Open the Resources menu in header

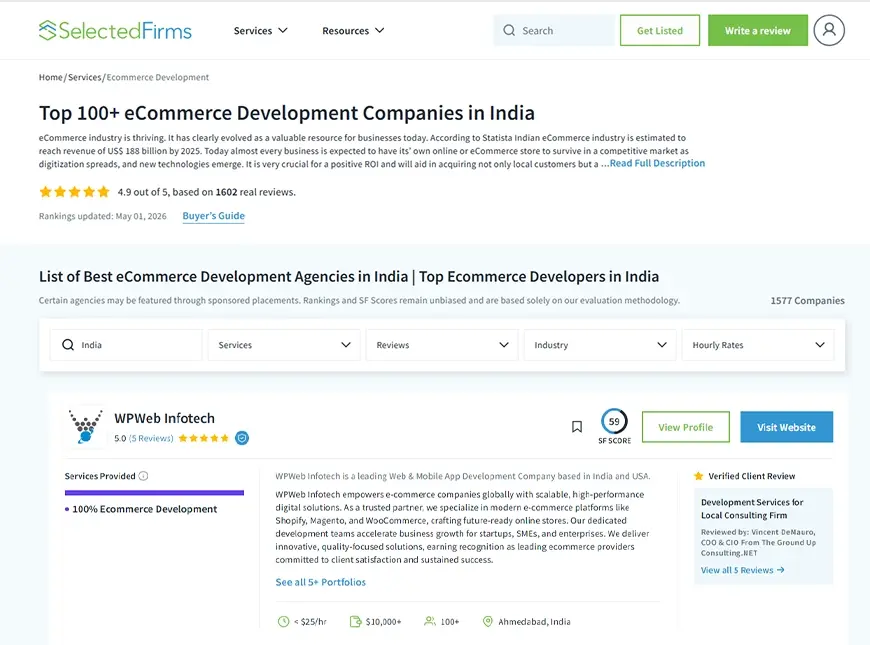coord(353,31)
